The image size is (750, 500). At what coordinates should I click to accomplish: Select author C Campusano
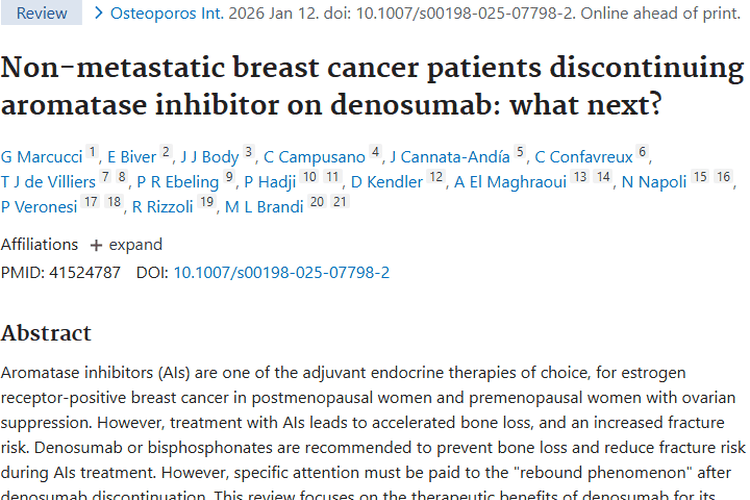pyautogui.click(x=313, y=156)
